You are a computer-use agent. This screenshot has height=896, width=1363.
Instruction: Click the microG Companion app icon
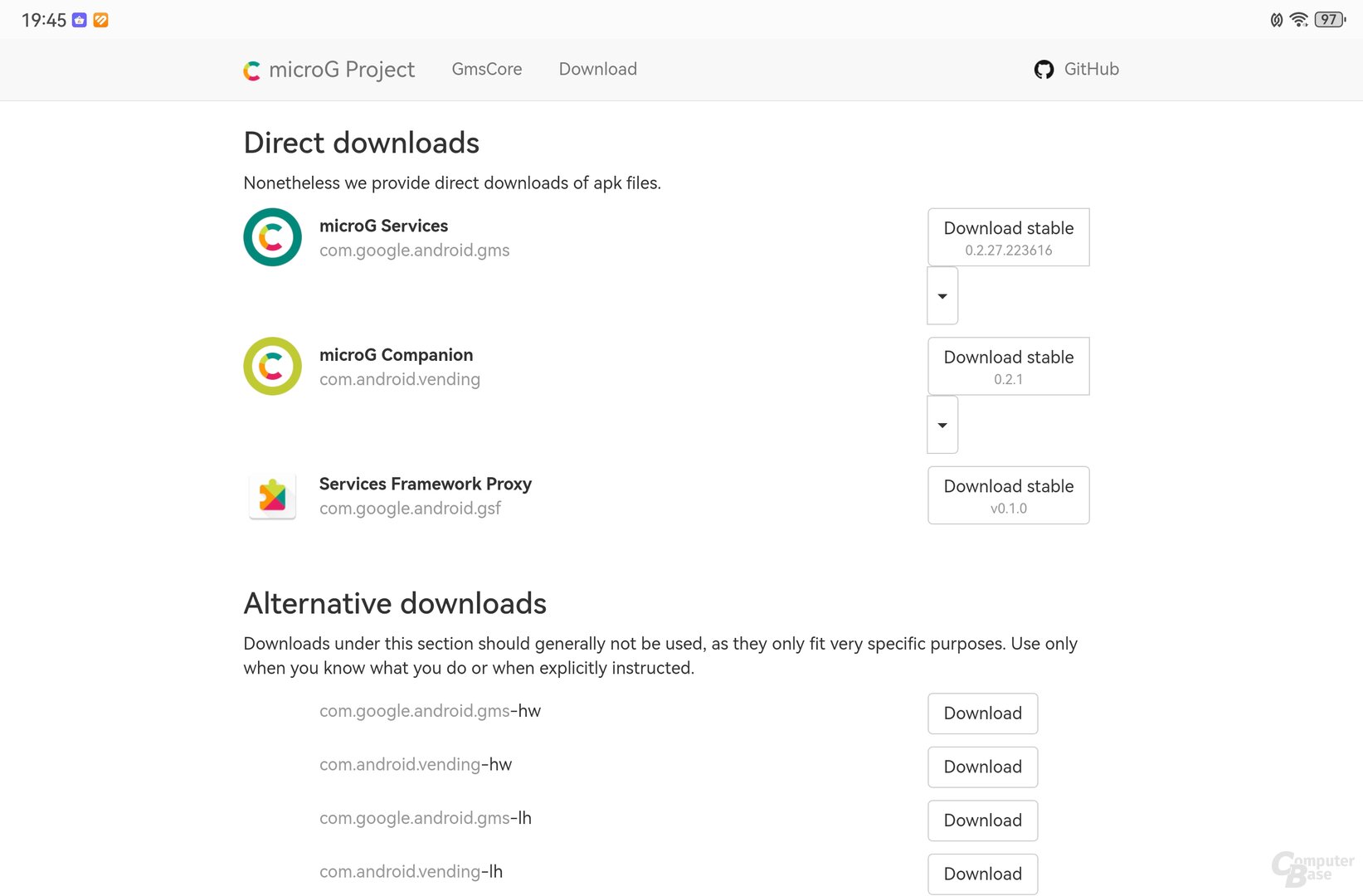(x=272, y=366)
